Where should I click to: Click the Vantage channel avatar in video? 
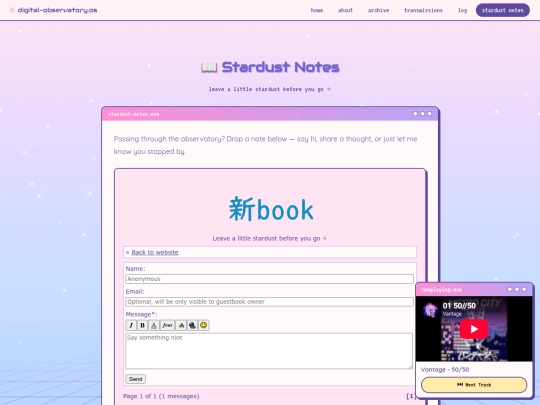coord(430,310)
